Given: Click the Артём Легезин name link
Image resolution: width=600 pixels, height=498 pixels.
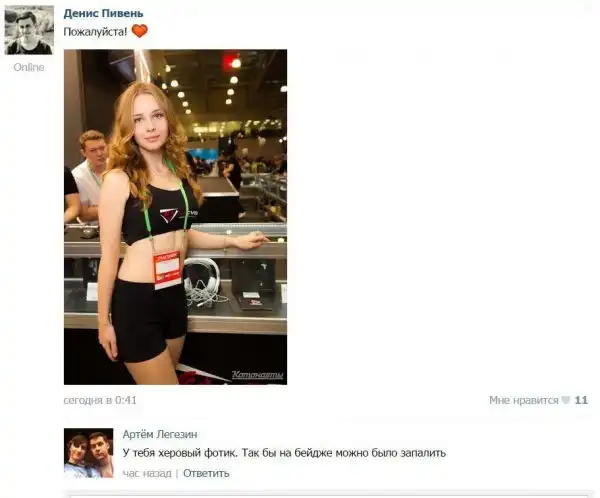Looking at the screenshot, I should pos(160,434).
